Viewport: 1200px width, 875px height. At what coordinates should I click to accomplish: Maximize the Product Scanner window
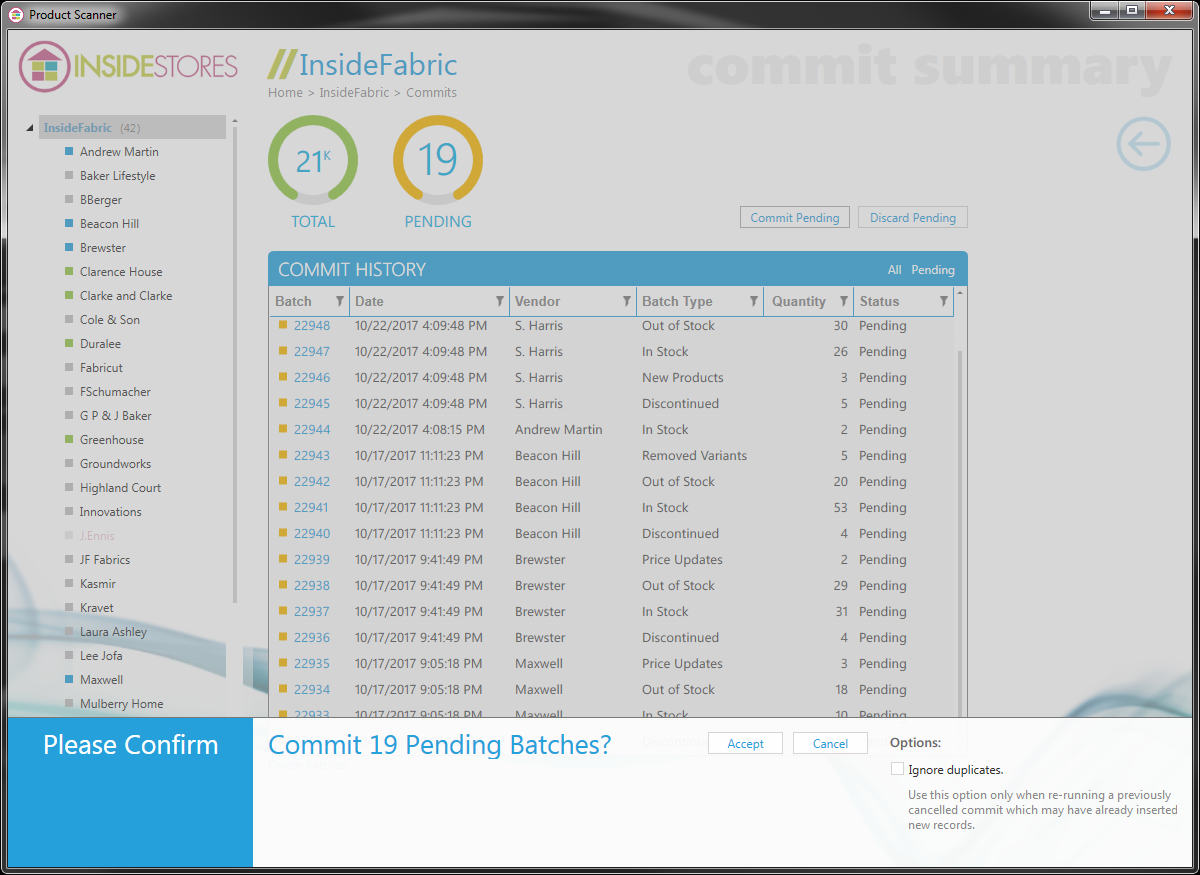[1132, 10]
